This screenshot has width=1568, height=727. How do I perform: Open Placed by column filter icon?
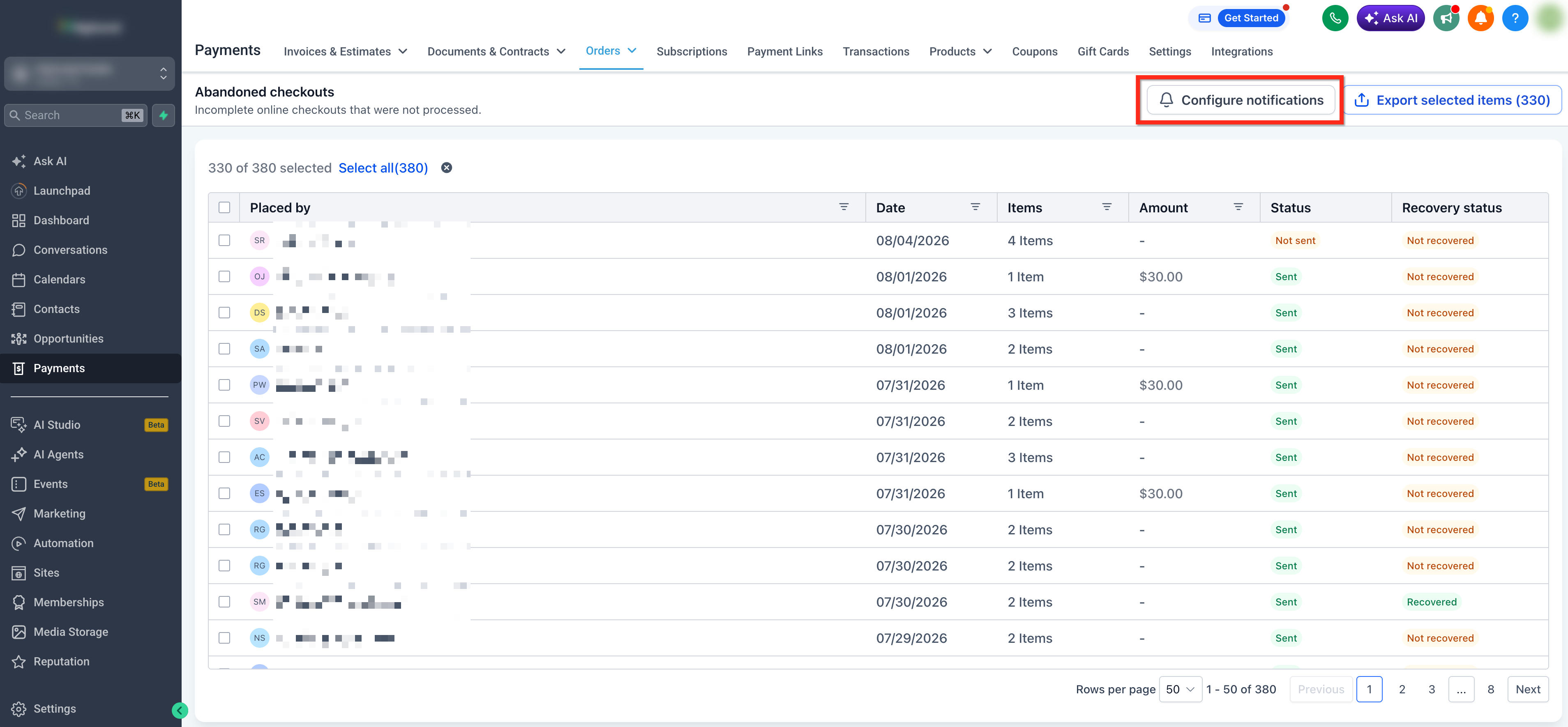click(x=844, y=207)
